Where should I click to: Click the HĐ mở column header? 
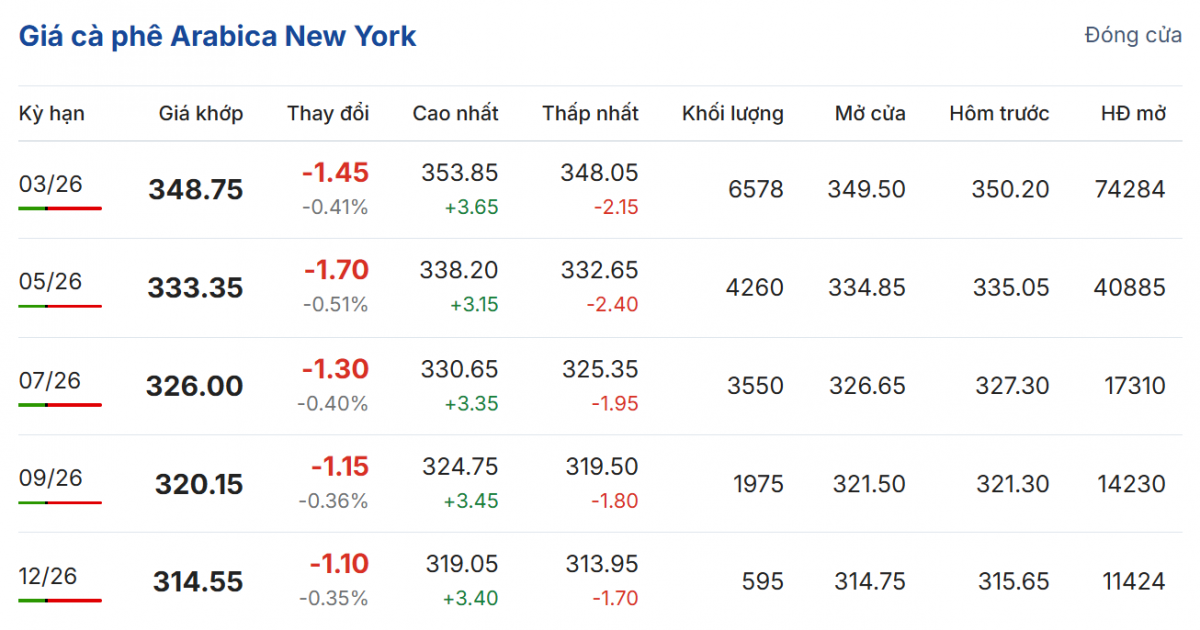coord(1133,113)
